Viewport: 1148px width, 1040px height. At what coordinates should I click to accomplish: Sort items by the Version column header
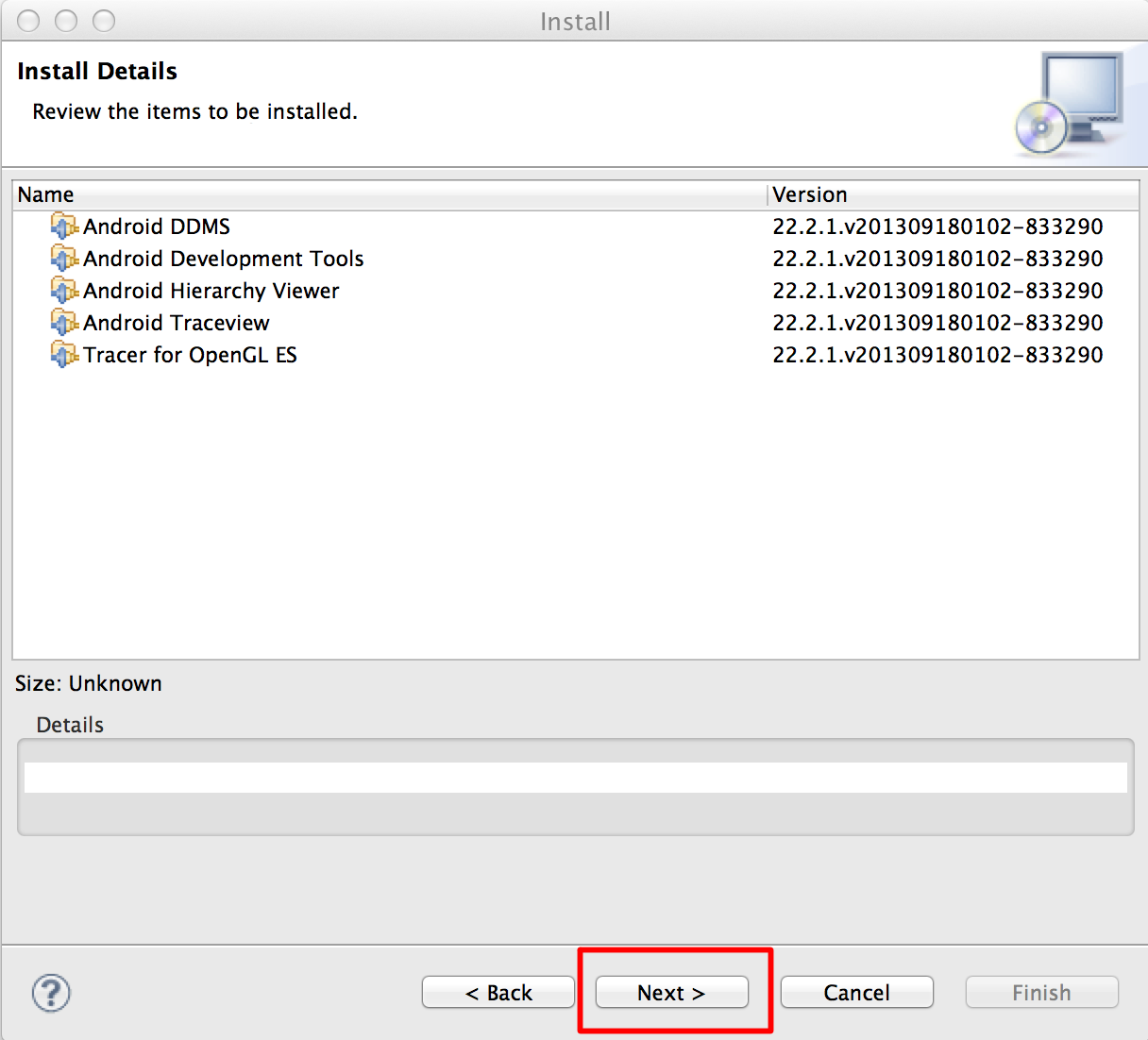pyautogui.click(x=954, y=194)
